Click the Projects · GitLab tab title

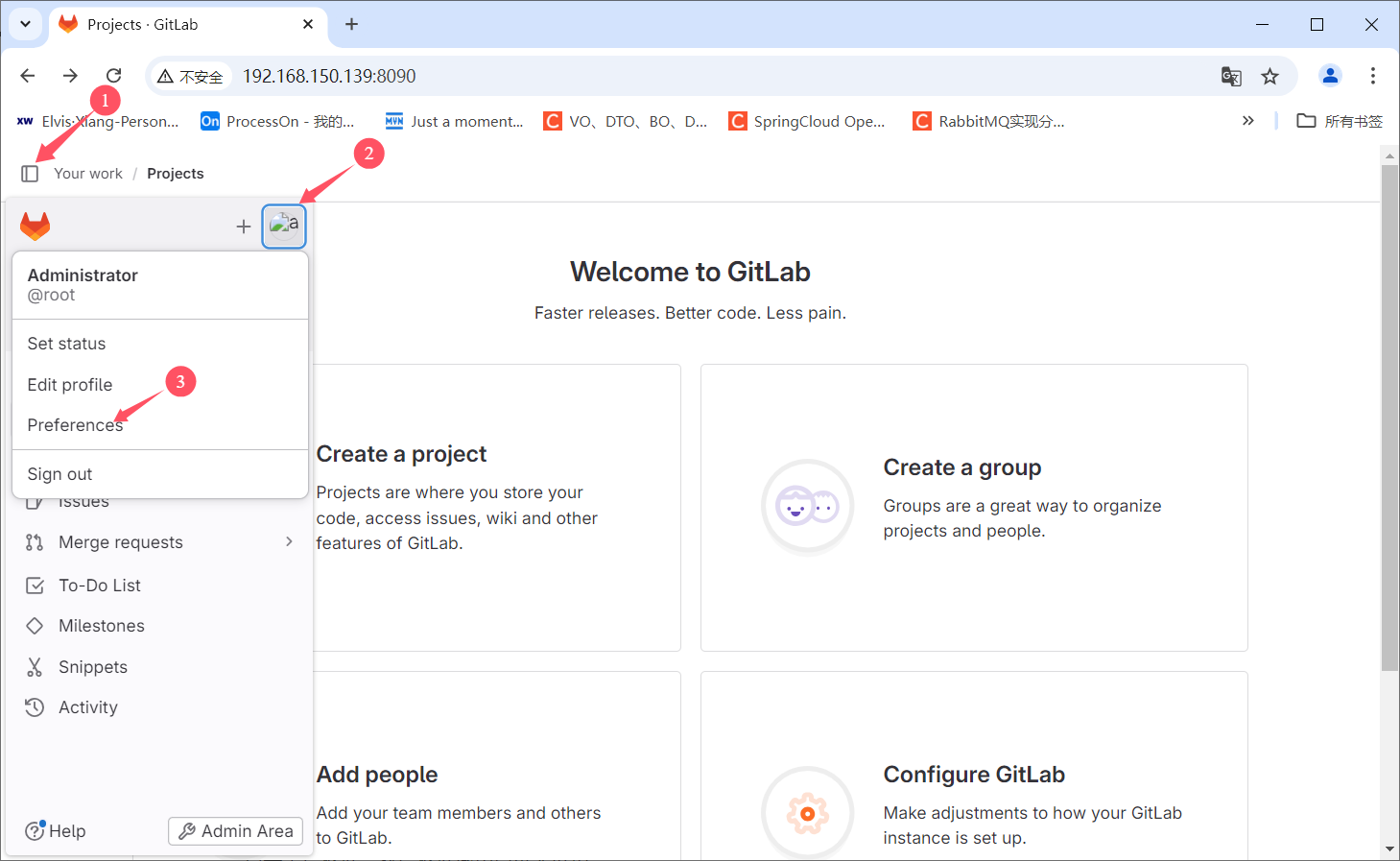point(142,24)
